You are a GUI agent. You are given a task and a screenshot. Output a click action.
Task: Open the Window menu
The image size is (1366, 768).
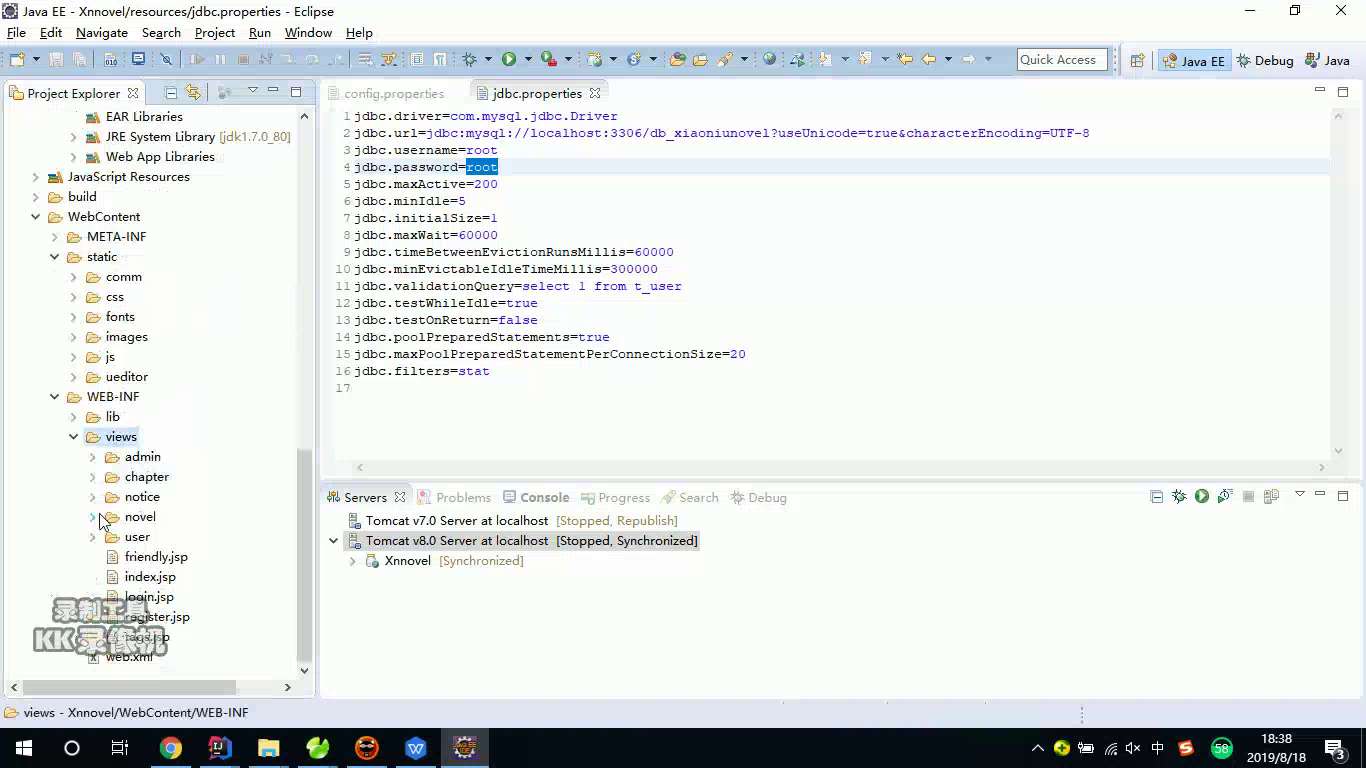point(308,33)
